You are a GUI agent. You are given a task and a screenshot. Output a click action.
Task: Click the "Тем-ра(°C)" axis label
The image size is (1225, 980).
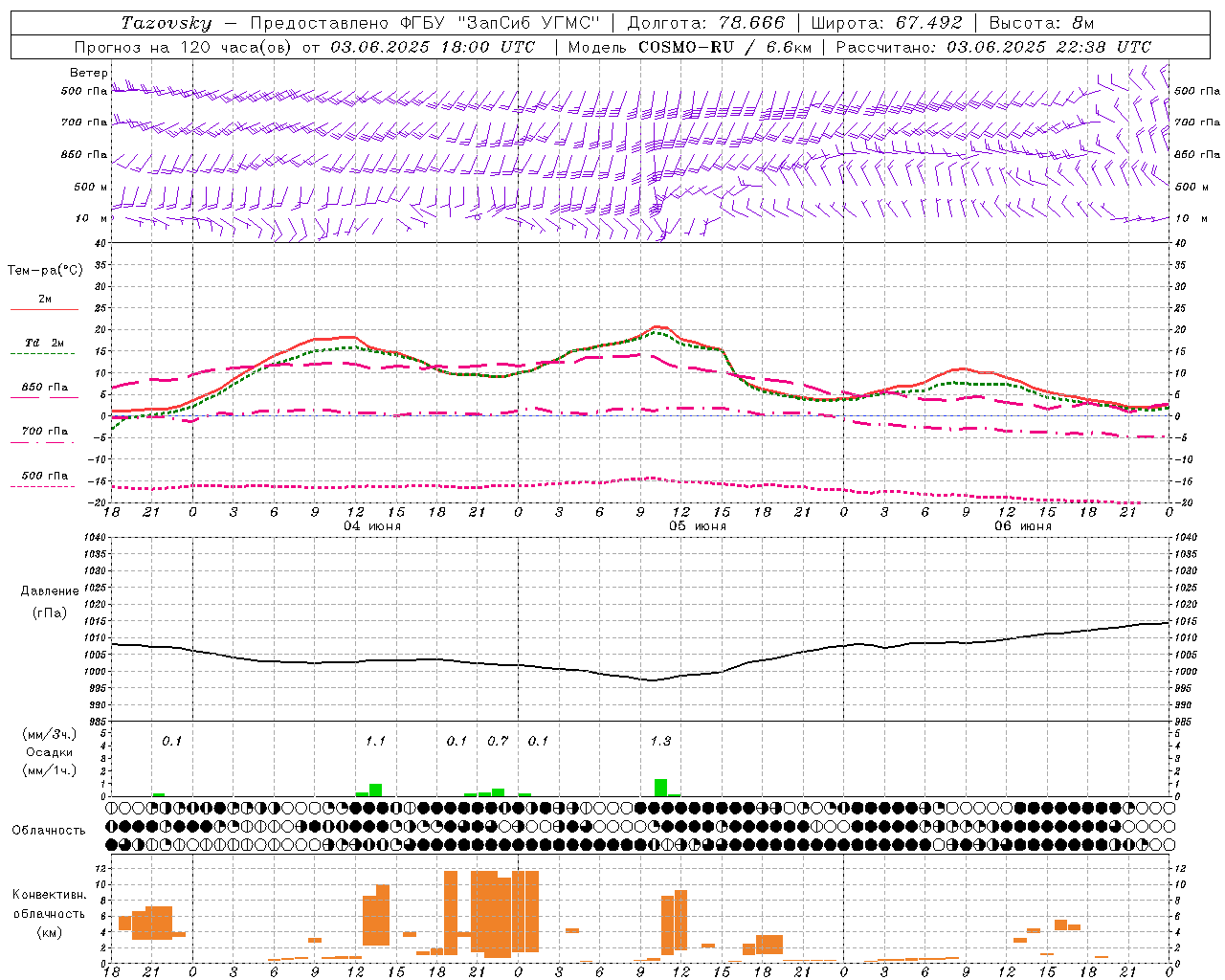click(45, 271)
